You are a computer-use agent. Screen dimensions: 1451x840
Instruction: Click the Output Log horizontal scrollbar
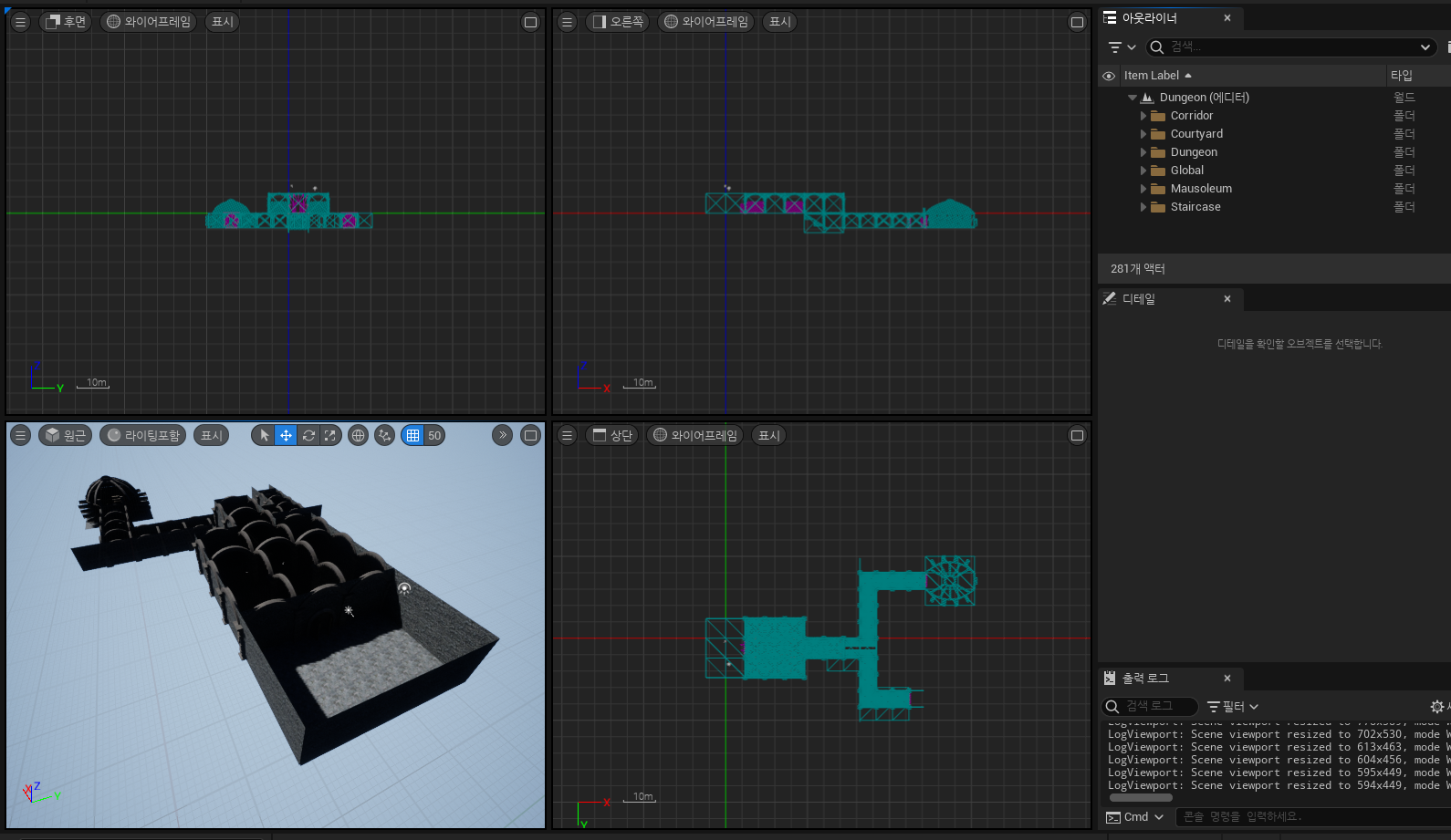pos(1141,798)
